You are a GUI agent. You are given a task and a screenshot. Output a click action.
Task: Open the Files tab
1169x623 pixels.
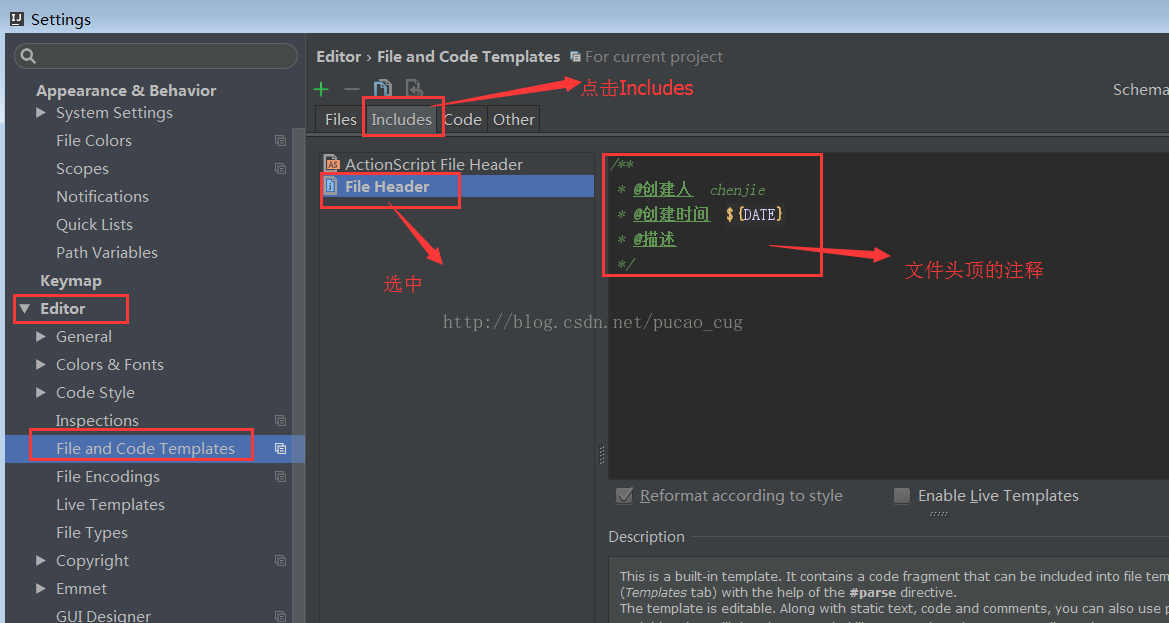click(x=340, y=119)
